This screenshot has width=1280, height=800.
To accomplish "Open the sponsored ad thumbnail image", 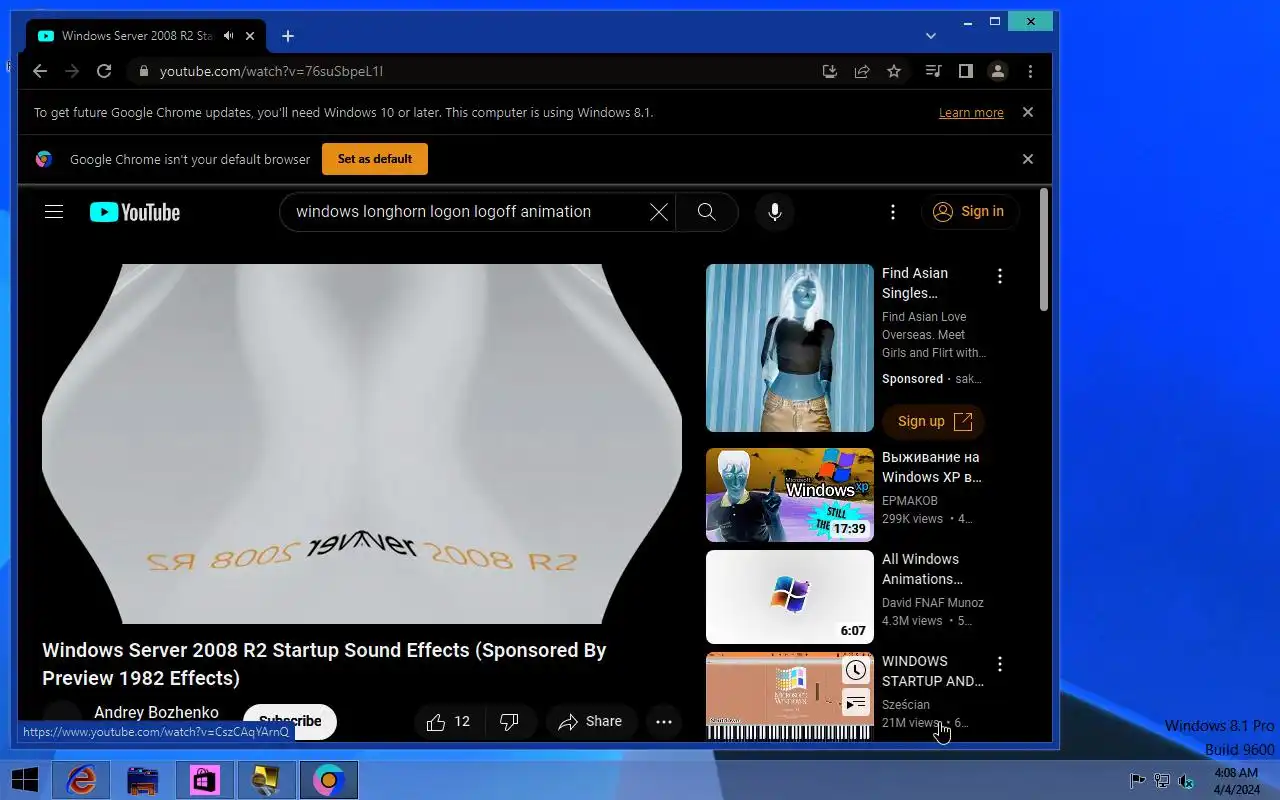I will [790, 348].
